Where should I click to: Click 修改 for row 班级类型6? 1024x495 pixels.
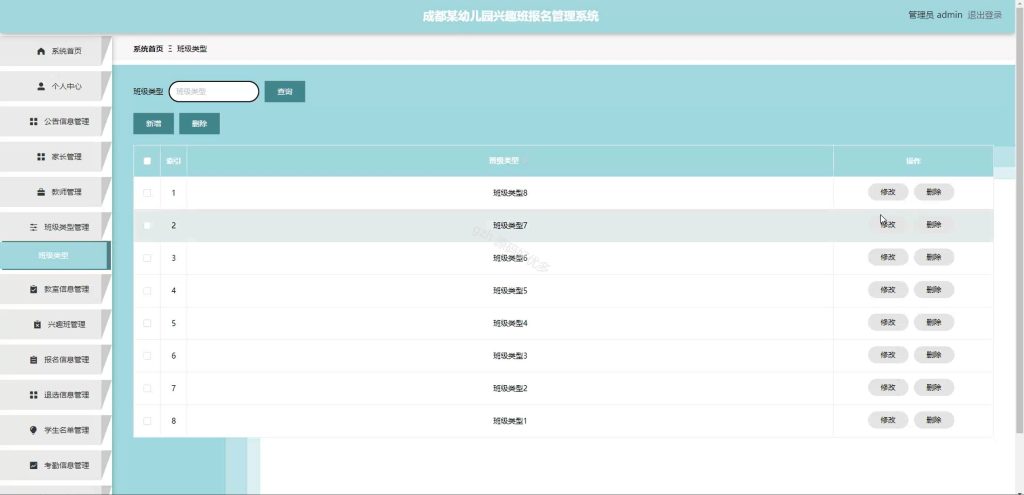coord(888,257)
